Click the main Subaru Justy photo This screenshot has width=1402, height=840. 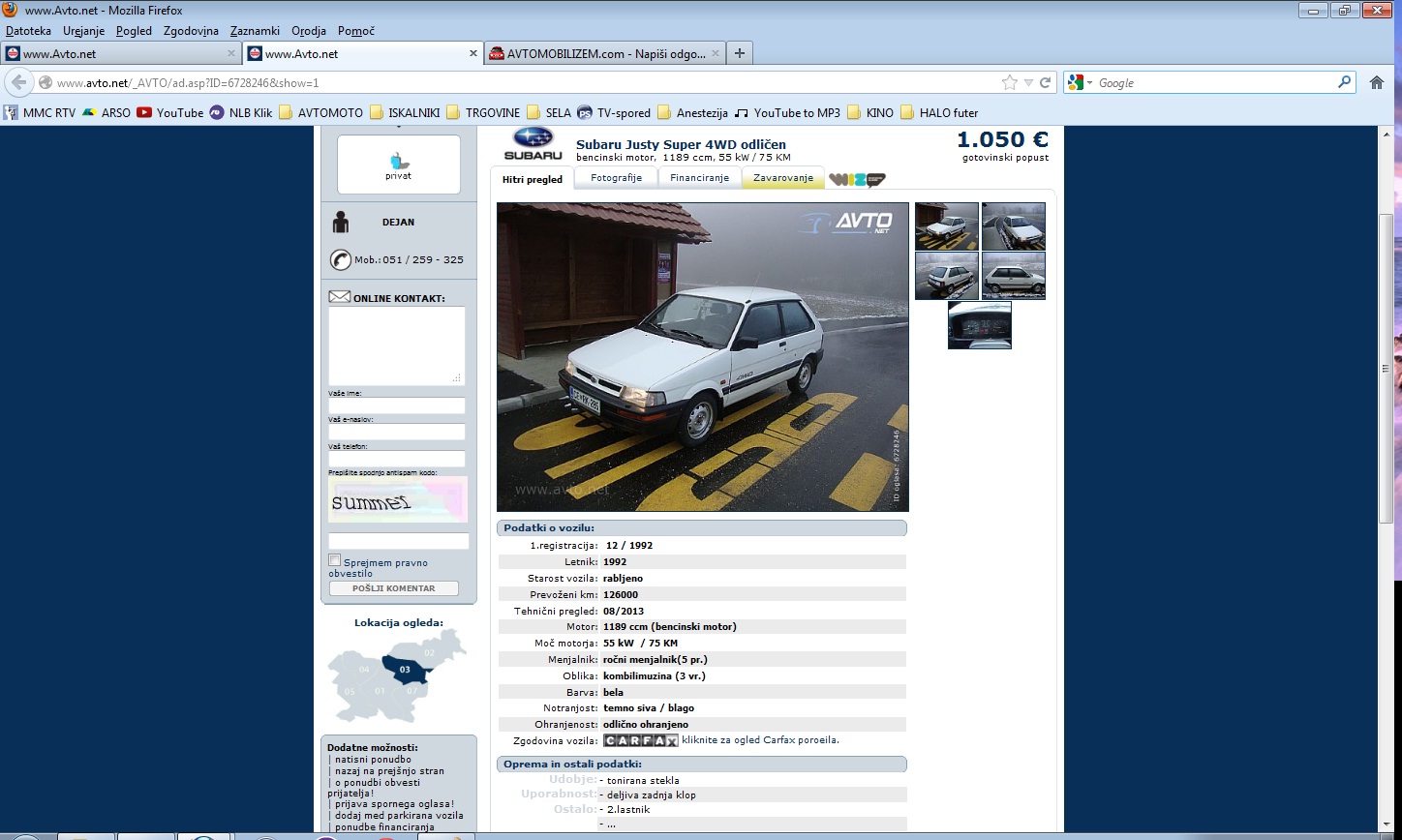click(703, 356)
